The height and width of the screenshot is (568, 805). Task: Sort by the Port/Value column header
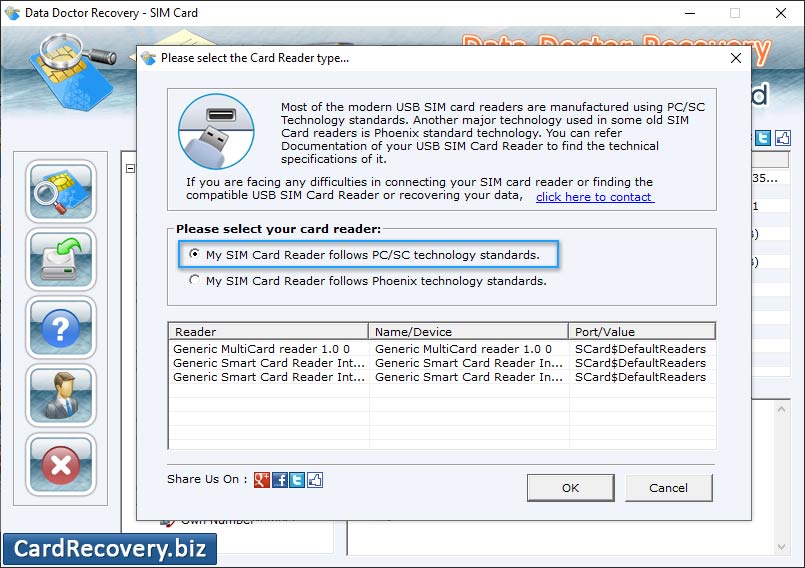coord(642,331)
